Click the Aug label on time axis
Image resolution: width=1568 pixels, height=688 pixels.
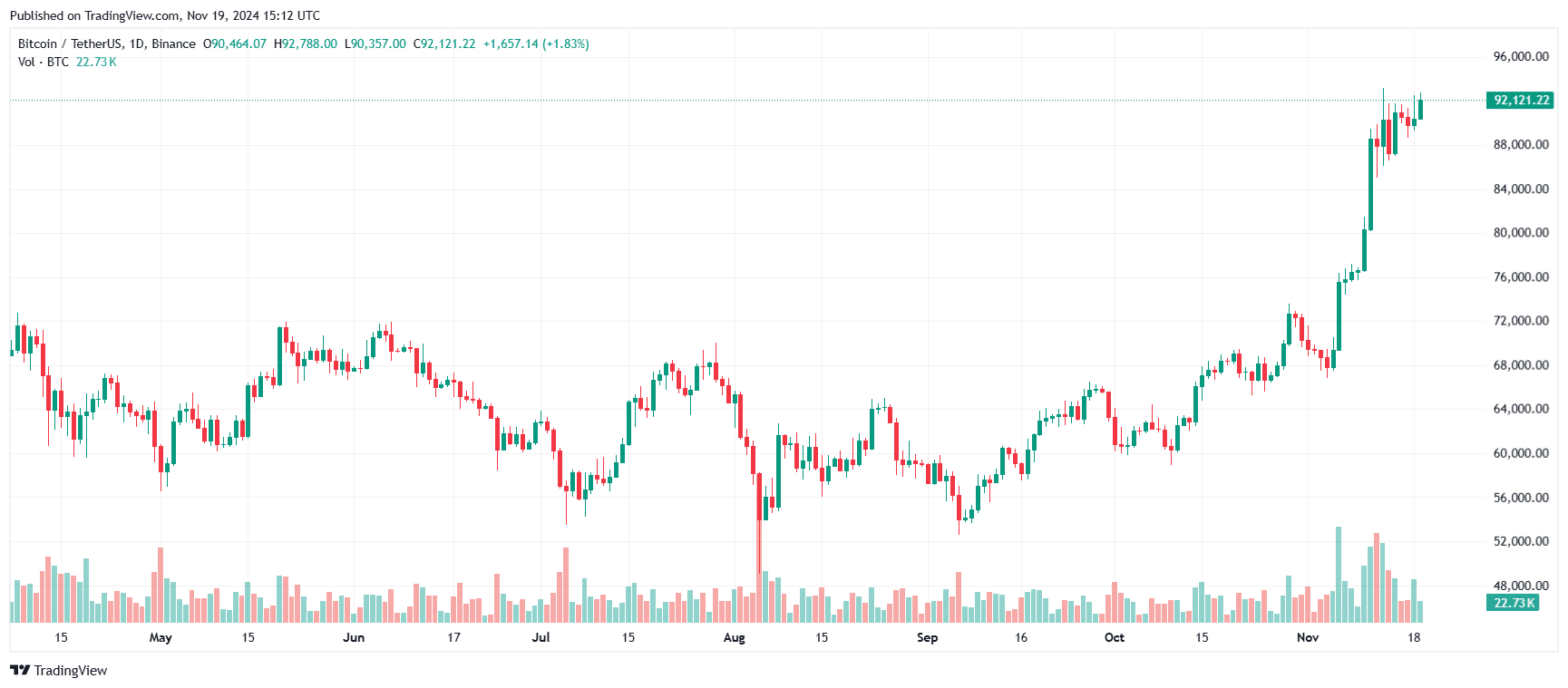(x=734, y=637)
